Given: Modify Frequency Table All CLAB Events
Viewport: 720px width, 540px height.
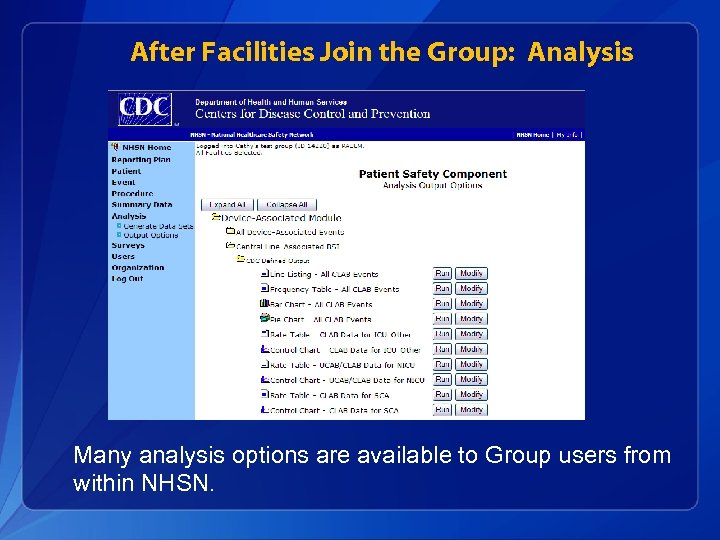Looking at the screenshot, I should click(x=471, y=288).
